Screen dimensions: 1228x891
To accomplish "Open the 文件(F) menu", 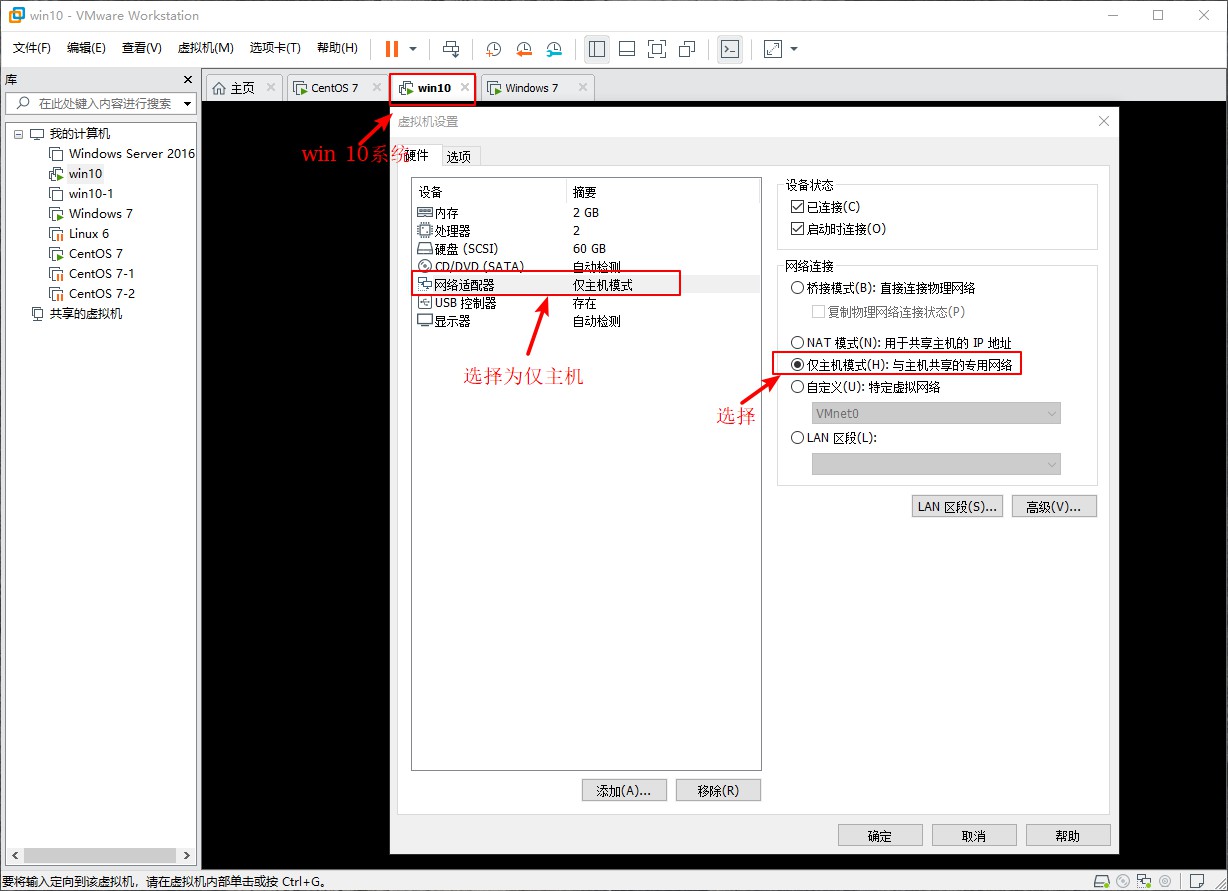I will 32,48.
